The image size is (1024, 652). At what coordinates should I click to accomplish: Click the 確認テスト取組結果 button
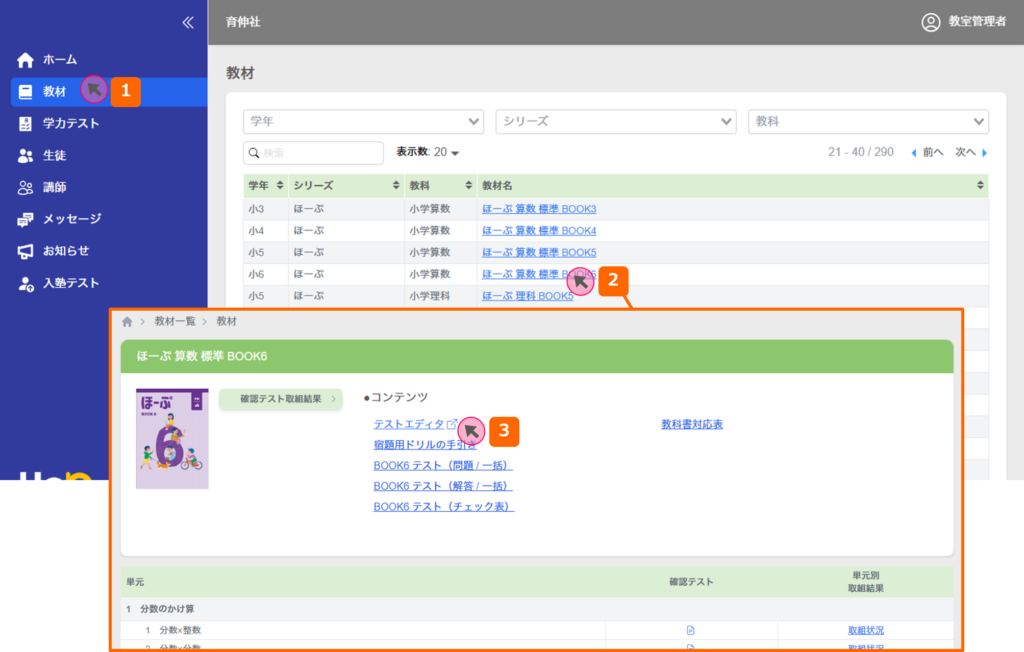coord(281,399)
